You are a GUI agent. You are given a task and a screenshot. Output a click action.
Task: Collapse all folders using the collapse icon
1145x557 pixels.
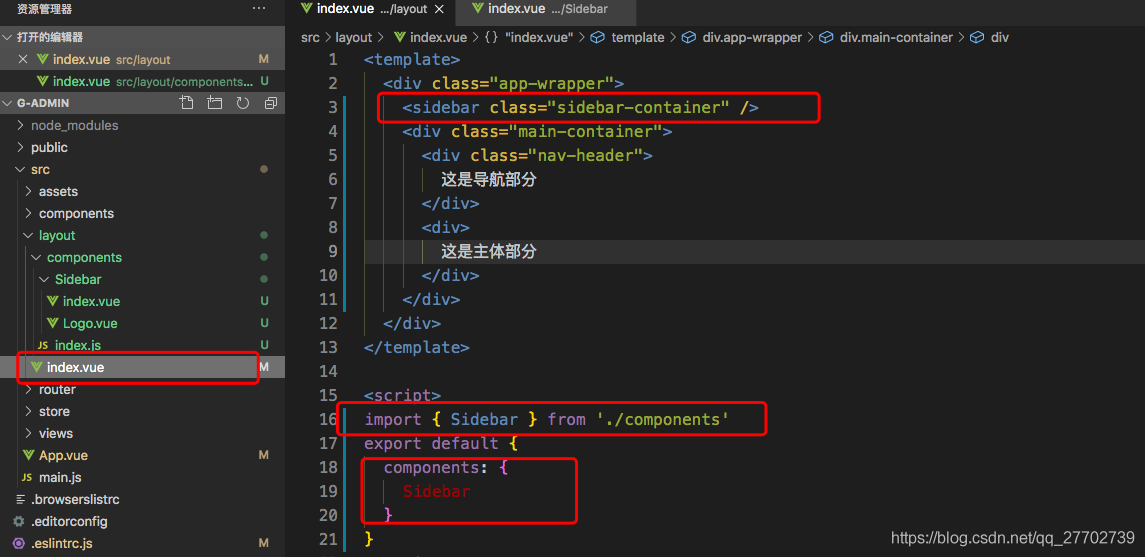point(271,103)
